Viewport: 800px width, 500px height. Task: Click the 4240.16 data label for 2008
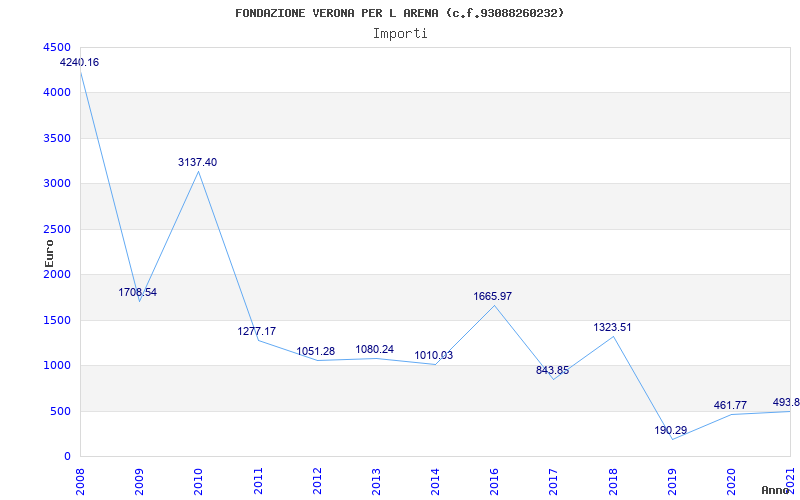pyautogui.click(x=79, y=63)
